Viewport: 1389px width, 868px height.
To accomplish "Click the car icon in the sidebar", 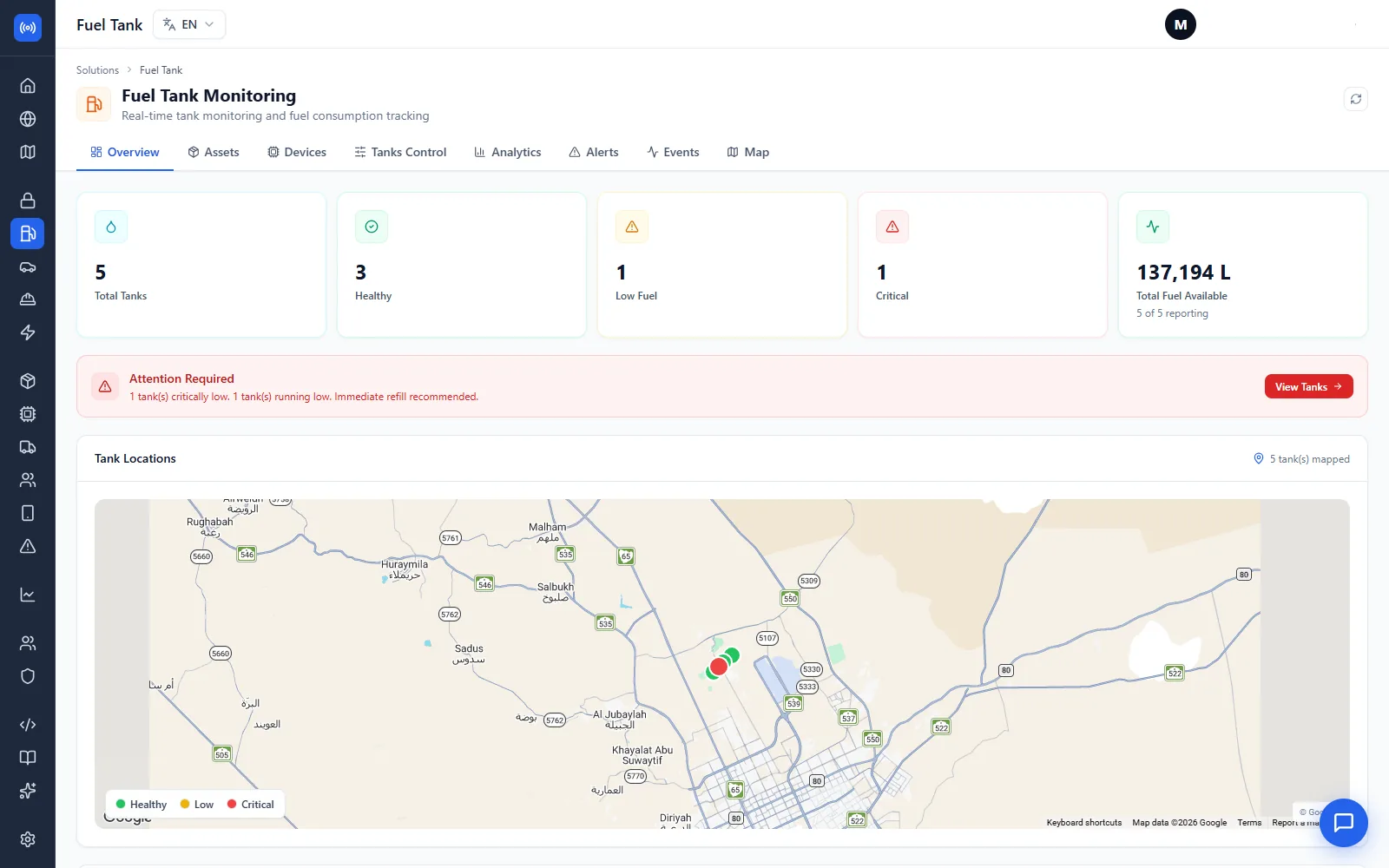I will coord(28,266).
